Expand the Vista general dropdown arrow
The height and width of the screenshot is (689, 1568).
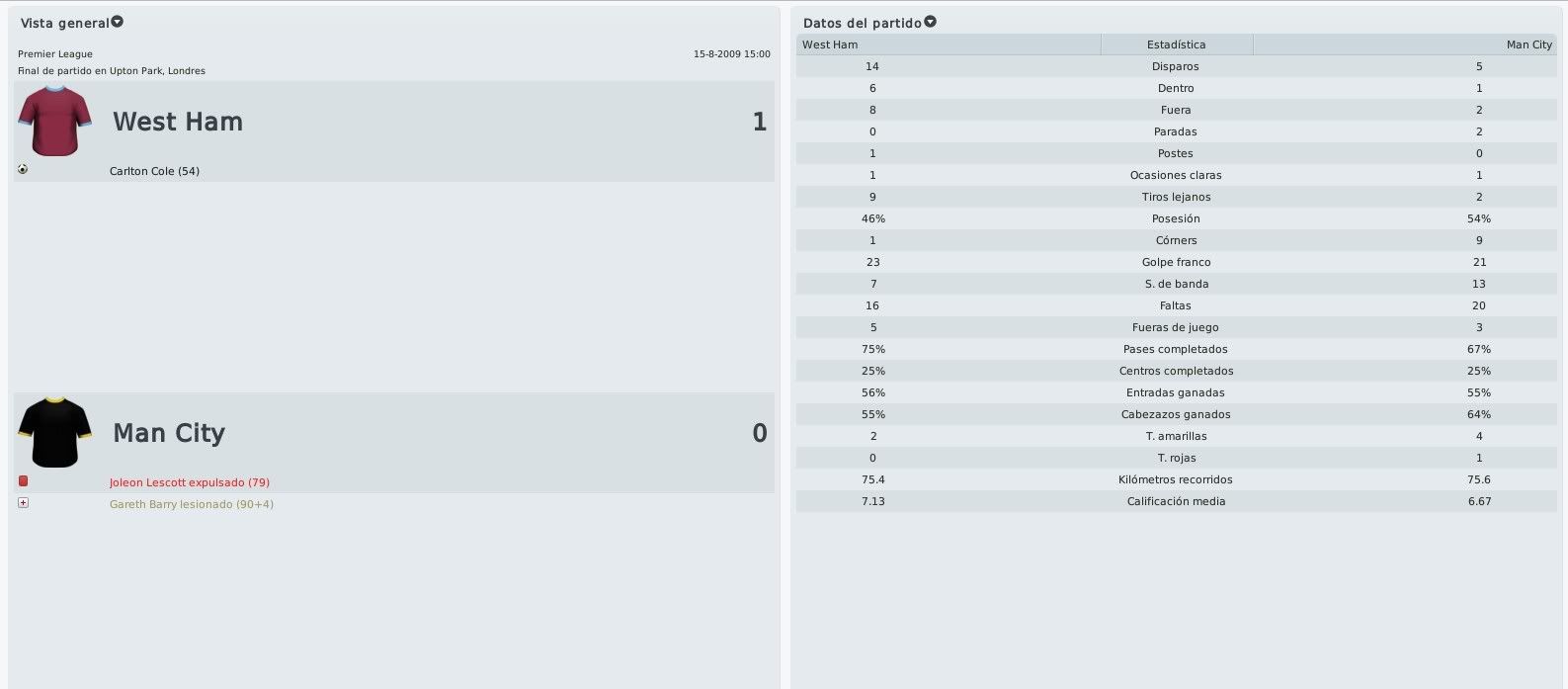pyautogui.click(x=118, y=22)
